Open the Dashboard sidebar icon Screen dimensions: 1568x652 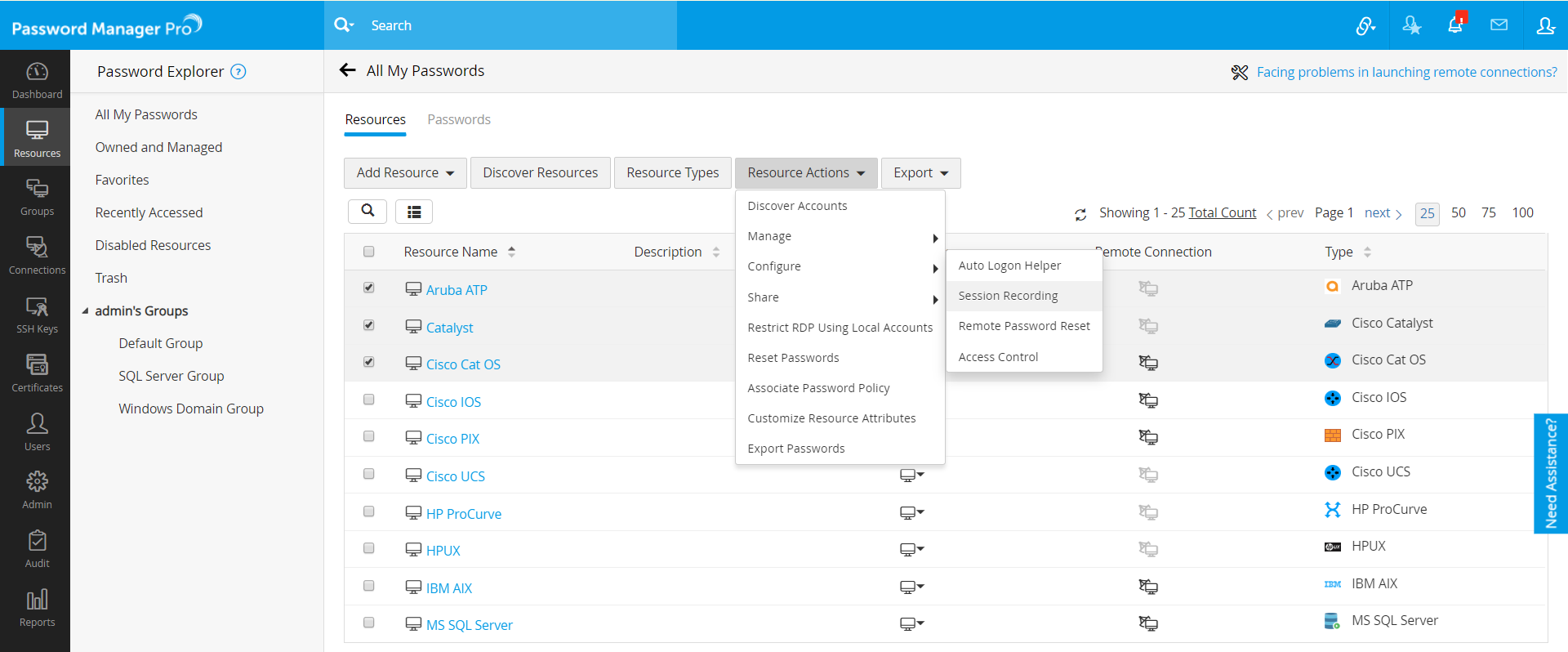[37, 80]
